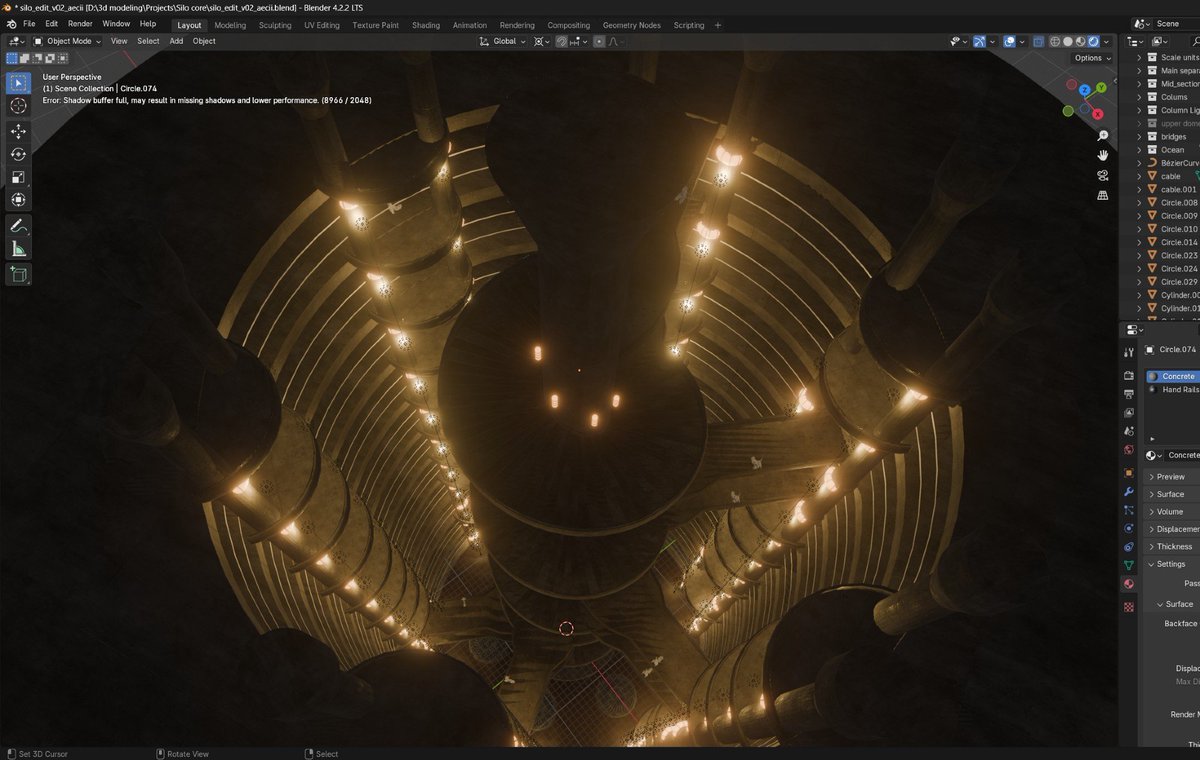1200x760 pixels.
Task: Switch to the Shading workspace tab
Action: click(426, 25)
